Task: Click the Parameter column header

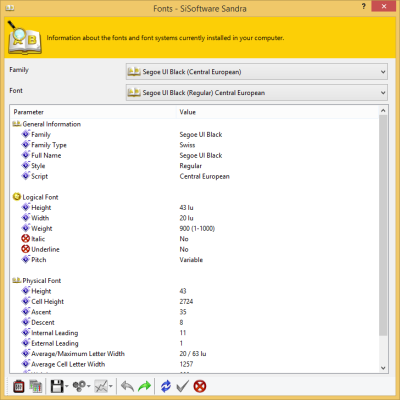Action: 93,112
